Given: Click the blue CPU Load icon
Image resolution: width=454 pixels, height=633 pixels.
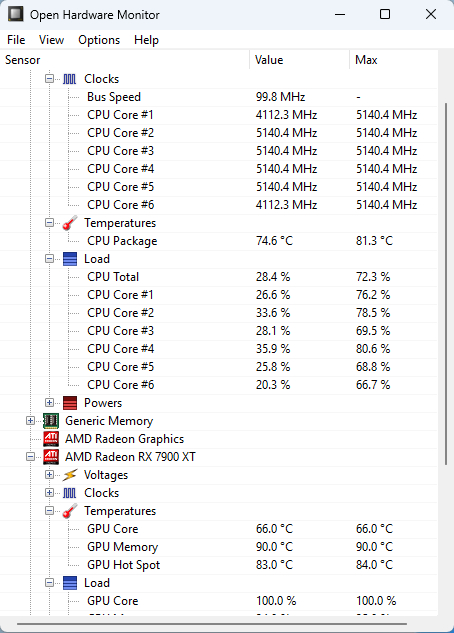Looking at the screenshot, I should pos(69,259).
